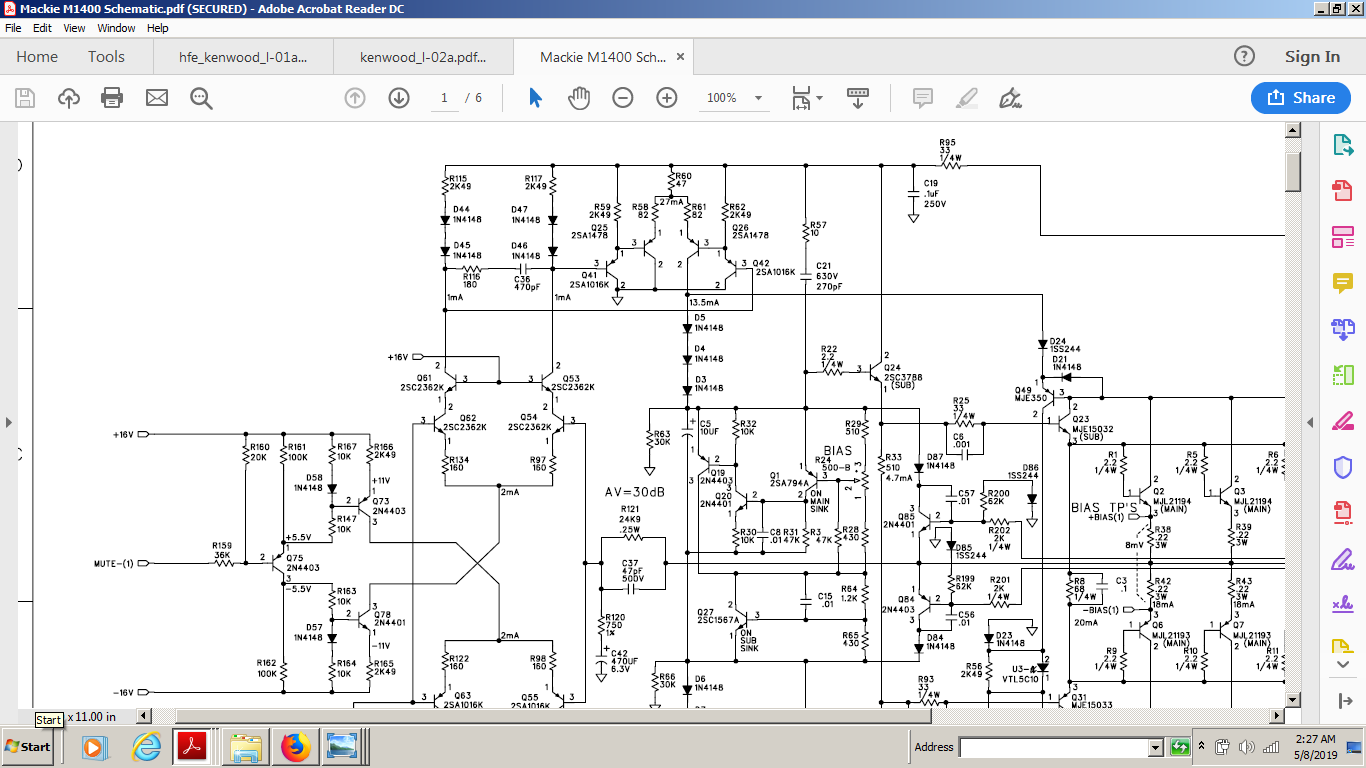
Task: Zoom out with minus icon
Action: tap(623, 98)
